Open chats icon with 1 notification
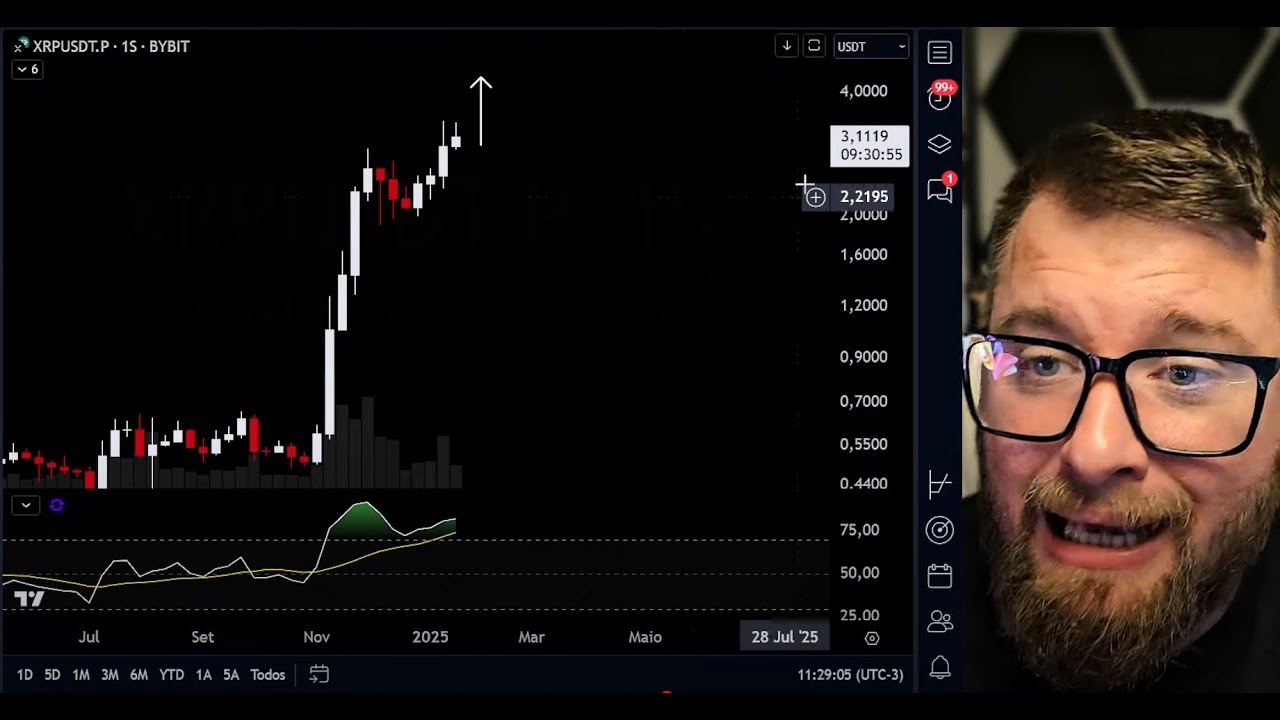 tap(941, 188)
